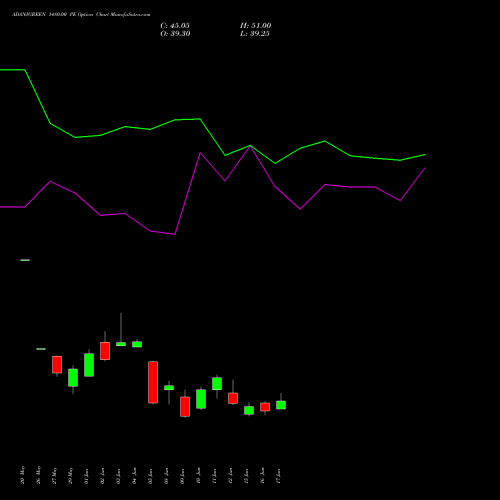Screen dimensions: 500x500
Task: Click the ADANIGREEN PE Options chart title
Action: tap(81, 15)
